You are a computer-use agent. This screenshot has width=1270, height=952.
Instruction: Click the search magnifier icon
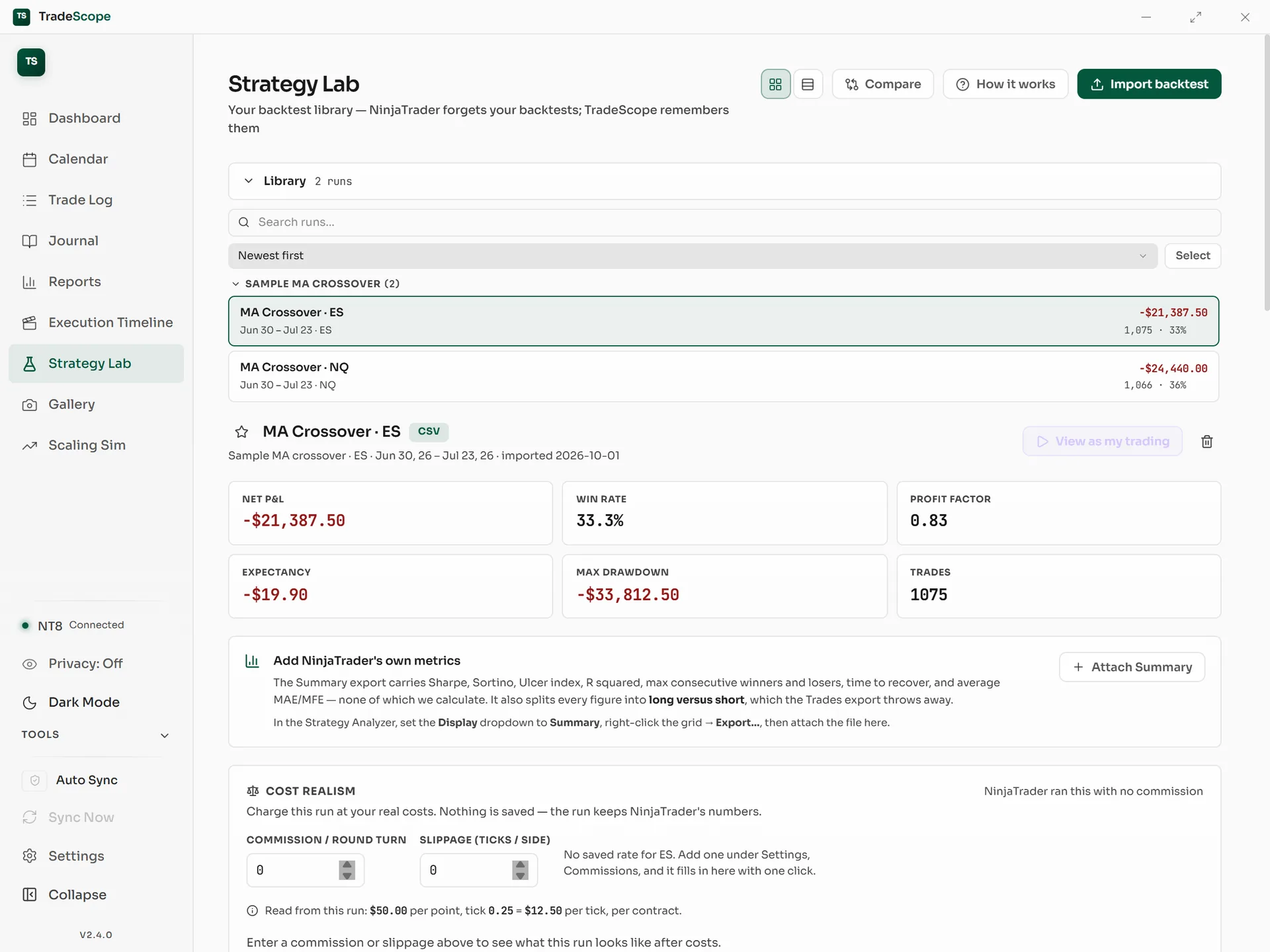point(244,222)
